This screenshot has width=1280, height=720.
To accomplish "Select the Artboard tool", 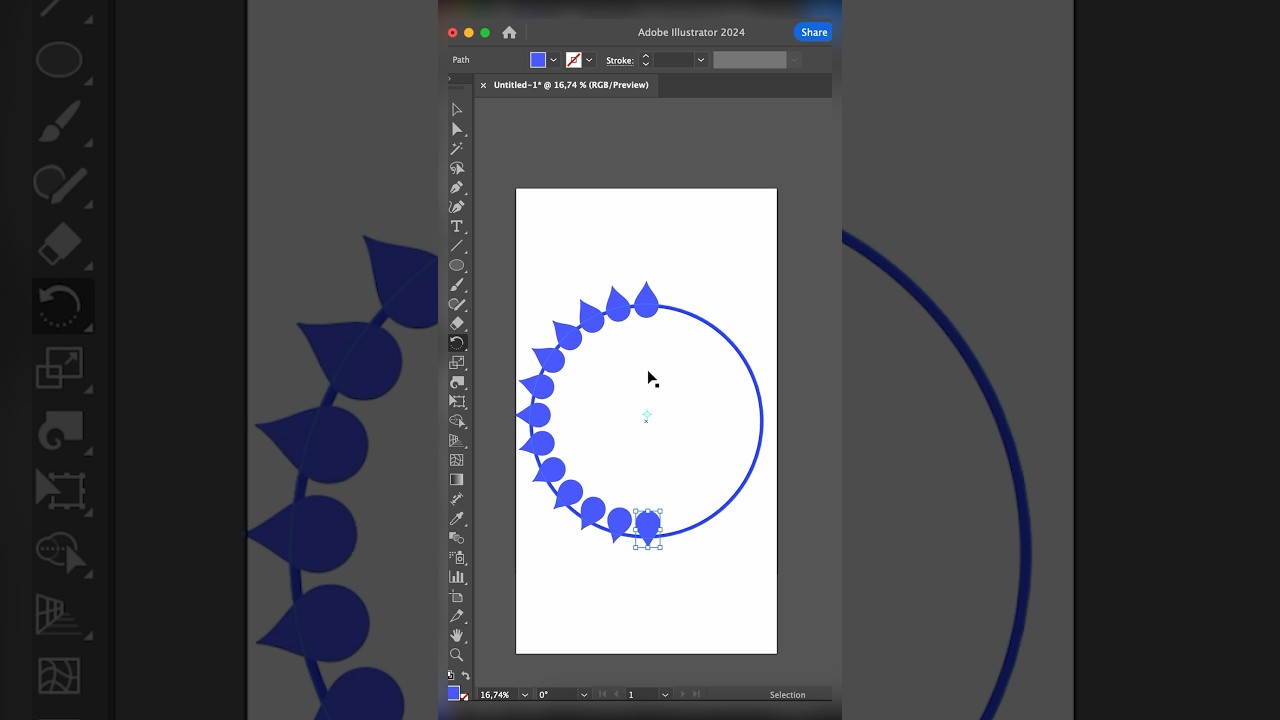I will click(x=457, y=596).
